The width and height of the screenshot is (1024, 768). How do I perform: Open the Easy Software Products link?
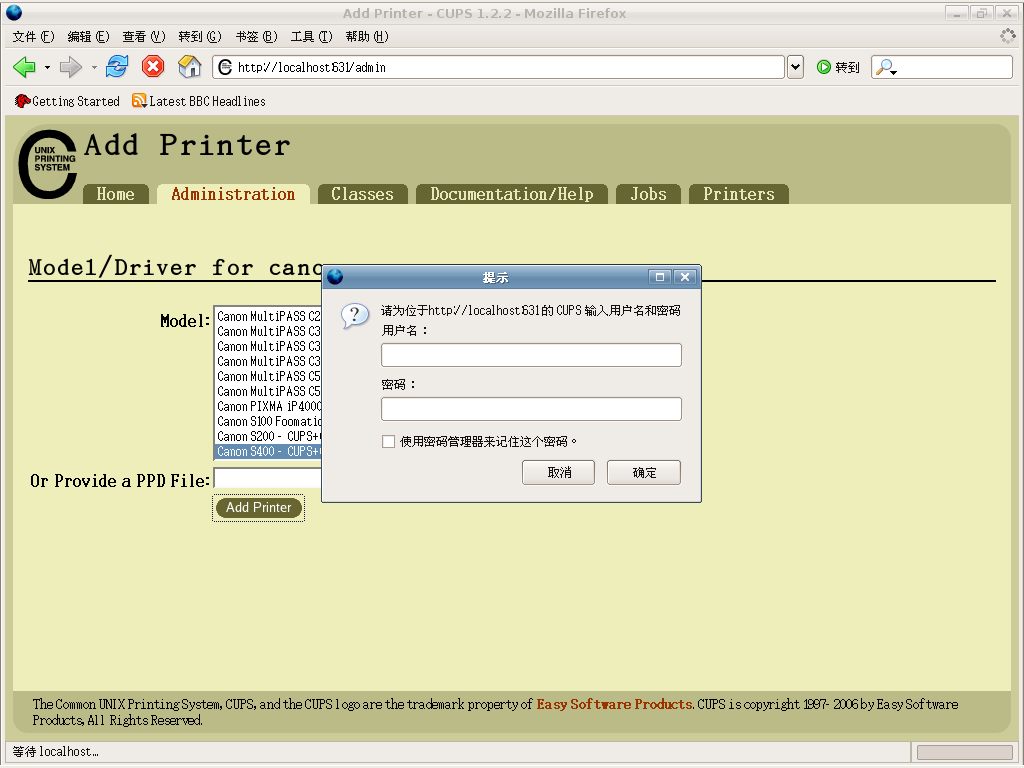tap(614, 704)
